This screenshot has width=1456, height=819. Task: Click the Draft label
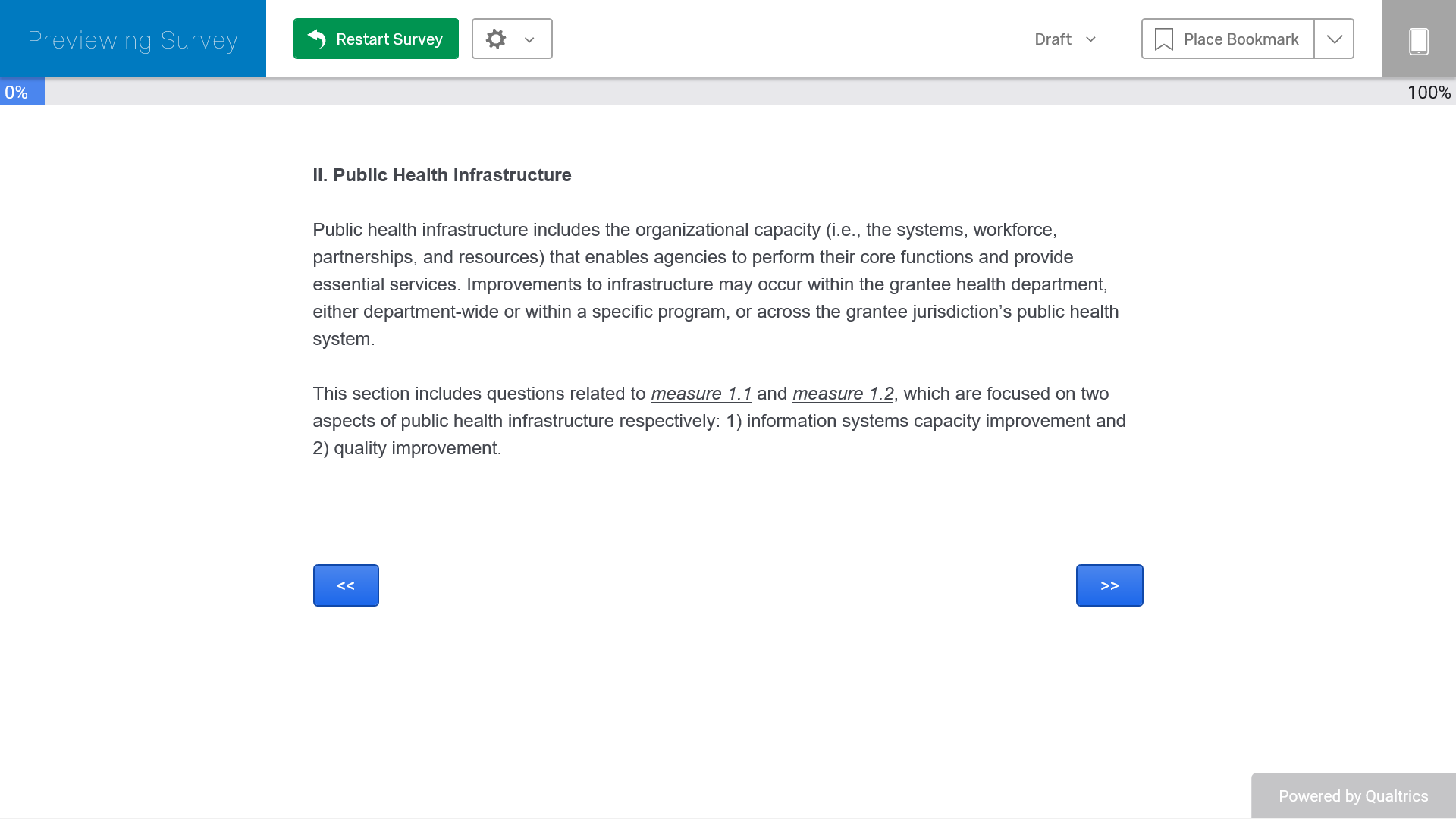(1053, 39)
